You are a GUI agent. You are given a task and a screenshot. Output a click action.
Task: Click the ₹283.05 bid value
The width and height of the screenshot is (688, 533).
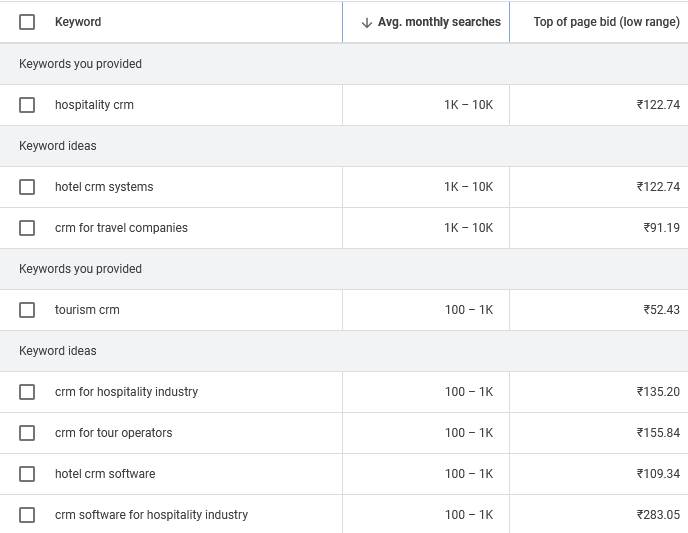[658, 515]
